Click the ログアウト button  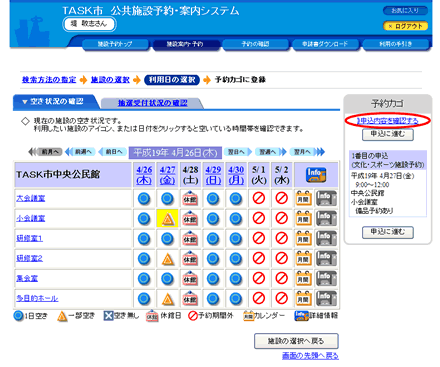(x=405, y=26)
